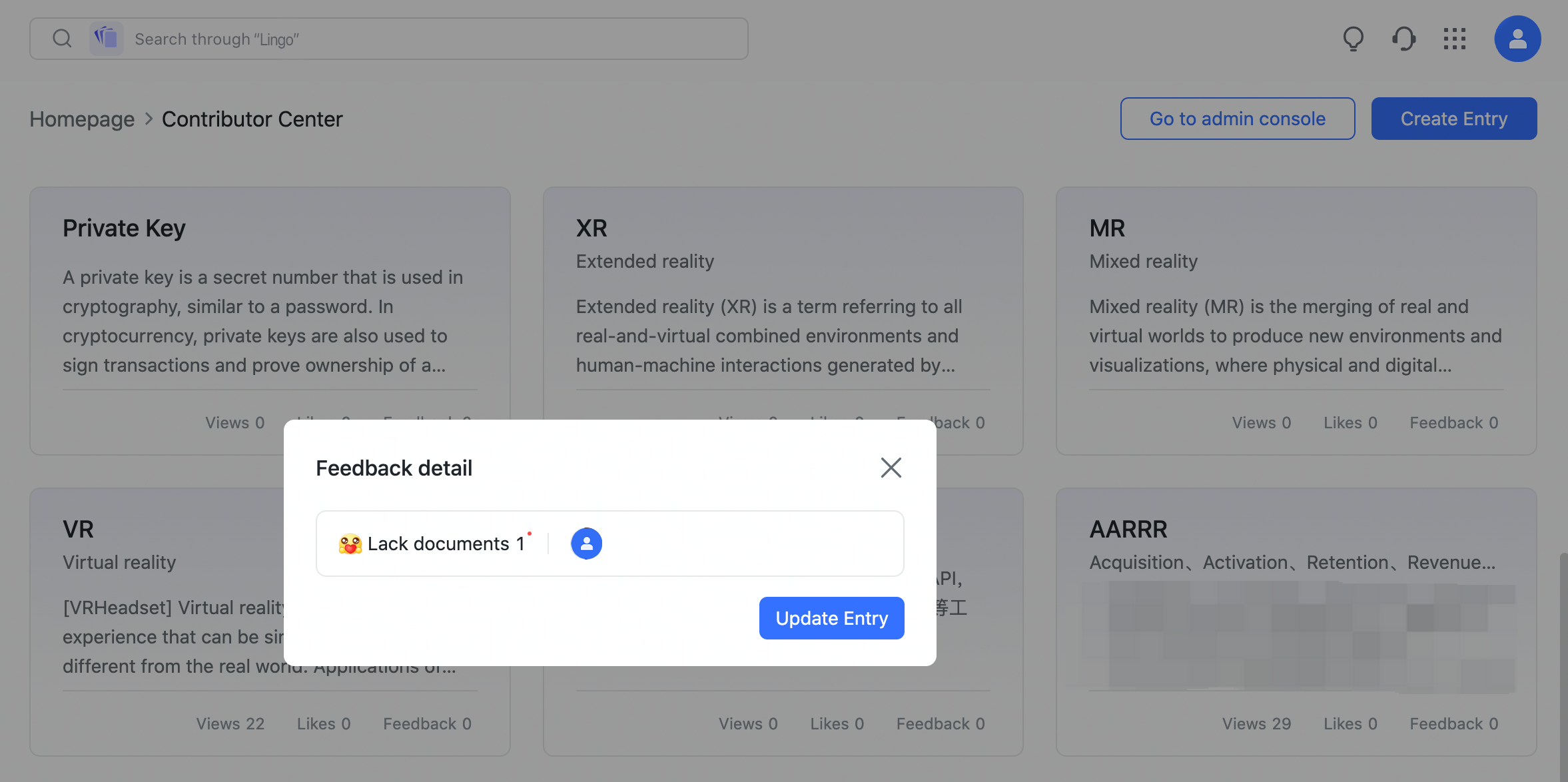Navigate to the Homepage breadcrumb link
1568x782 pixels.
tap(81, 119)
